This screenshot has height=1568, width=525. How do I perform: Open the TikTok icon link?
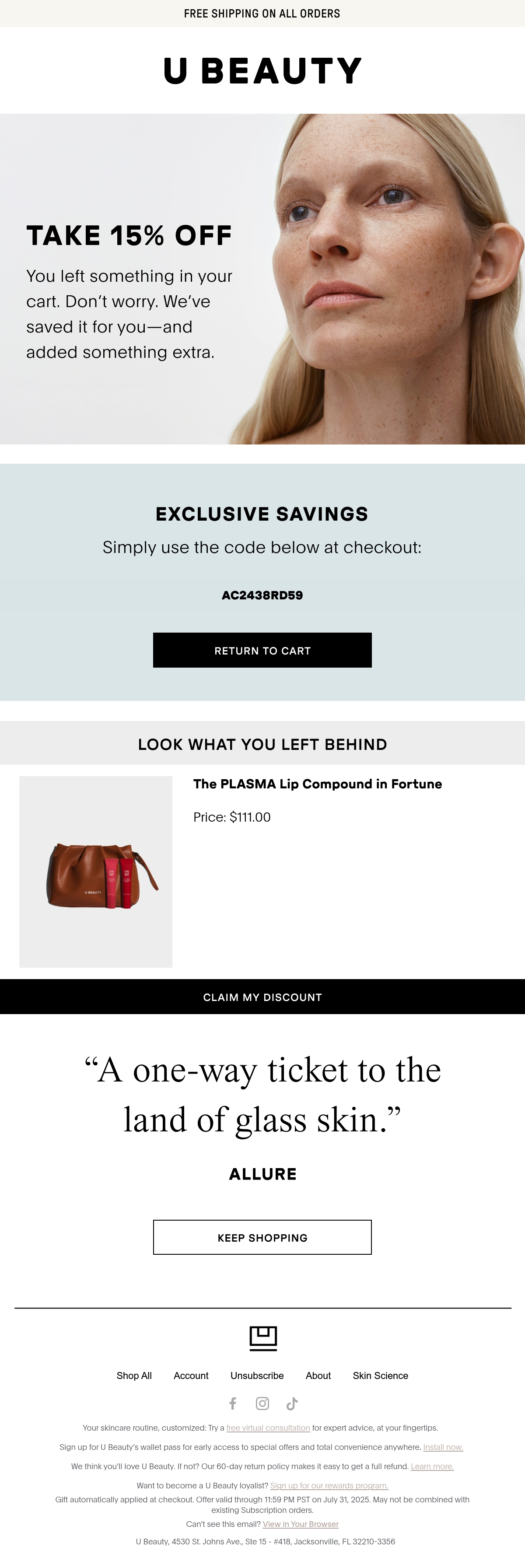click(292, 1403)
